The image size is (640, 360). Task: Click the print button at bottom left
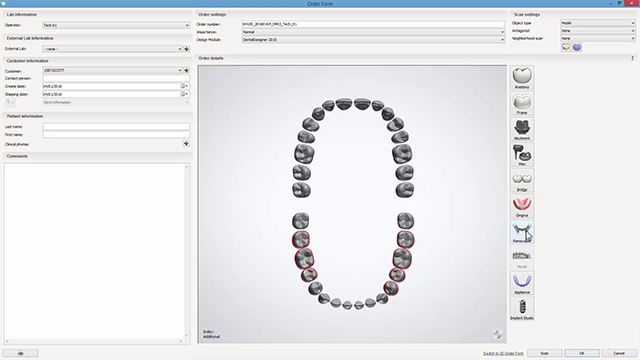(20, 353)
